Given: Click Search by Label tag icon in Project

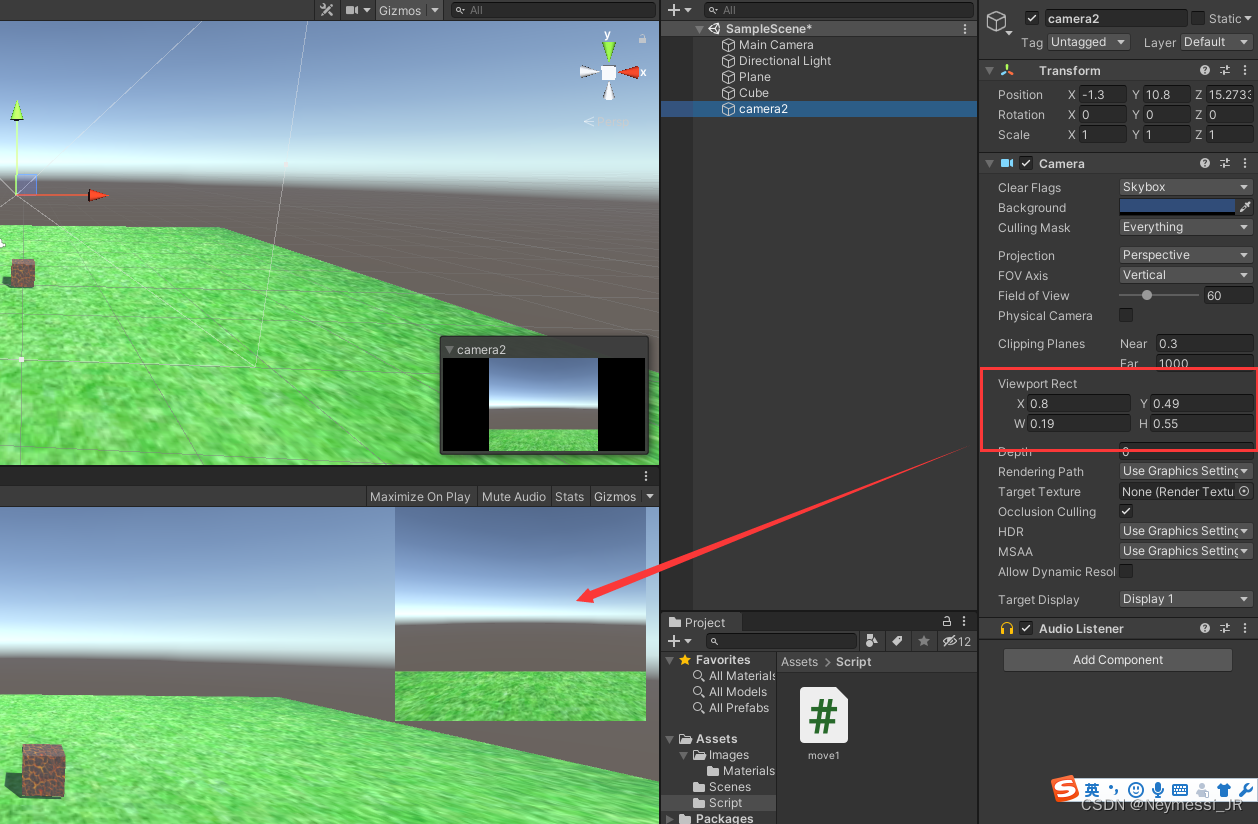Looking at the screenshot, I should tap(898, 641).
